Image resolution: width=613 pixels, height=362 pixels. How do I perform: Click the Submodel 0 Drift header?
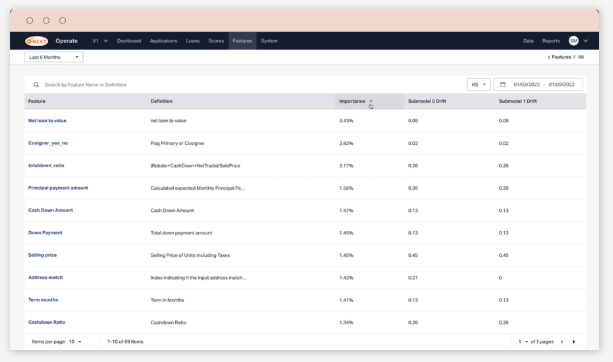coord(427,101)
